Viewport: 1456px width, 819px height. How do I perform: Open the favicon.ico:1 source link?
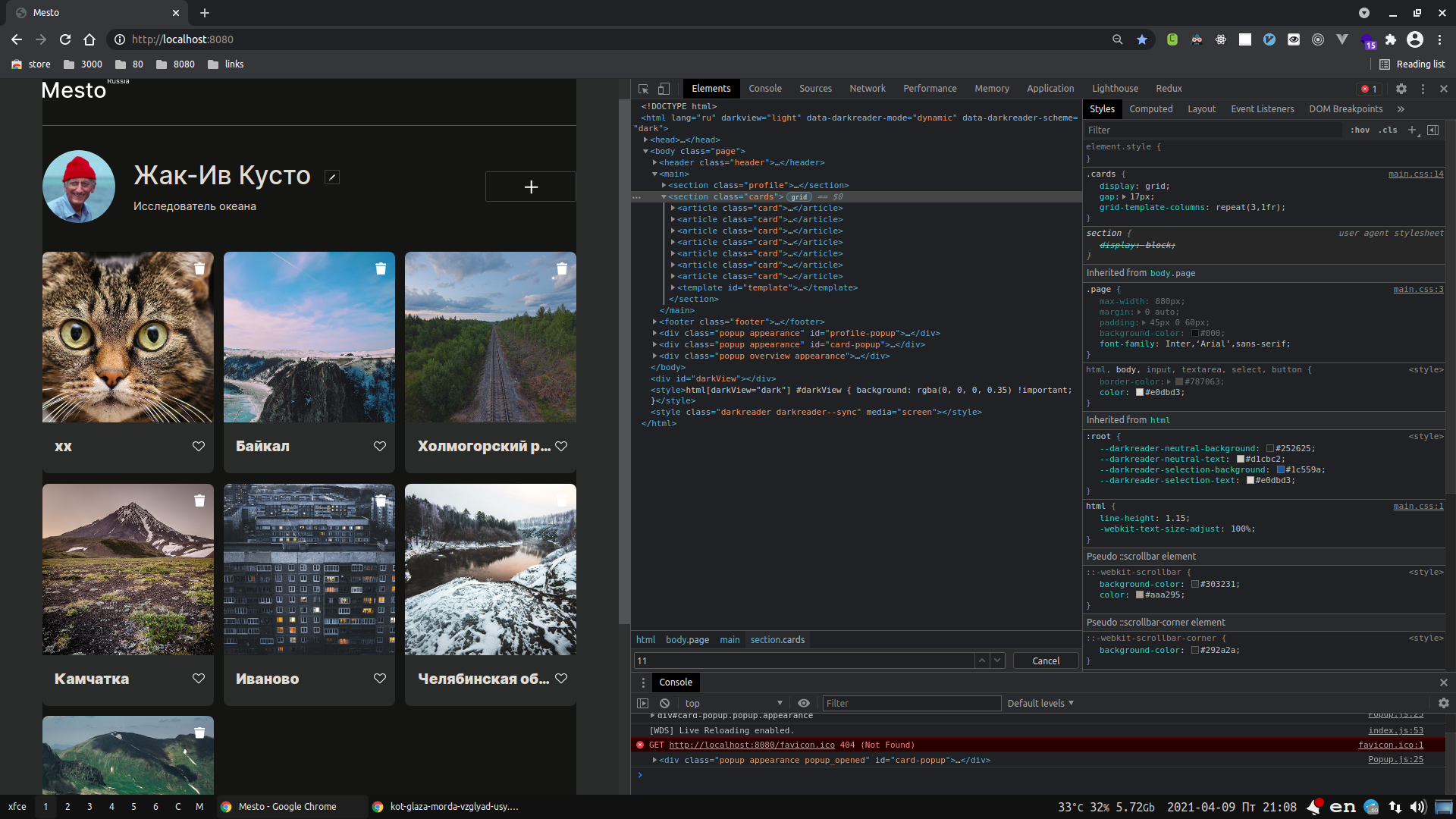[1391, 745]
